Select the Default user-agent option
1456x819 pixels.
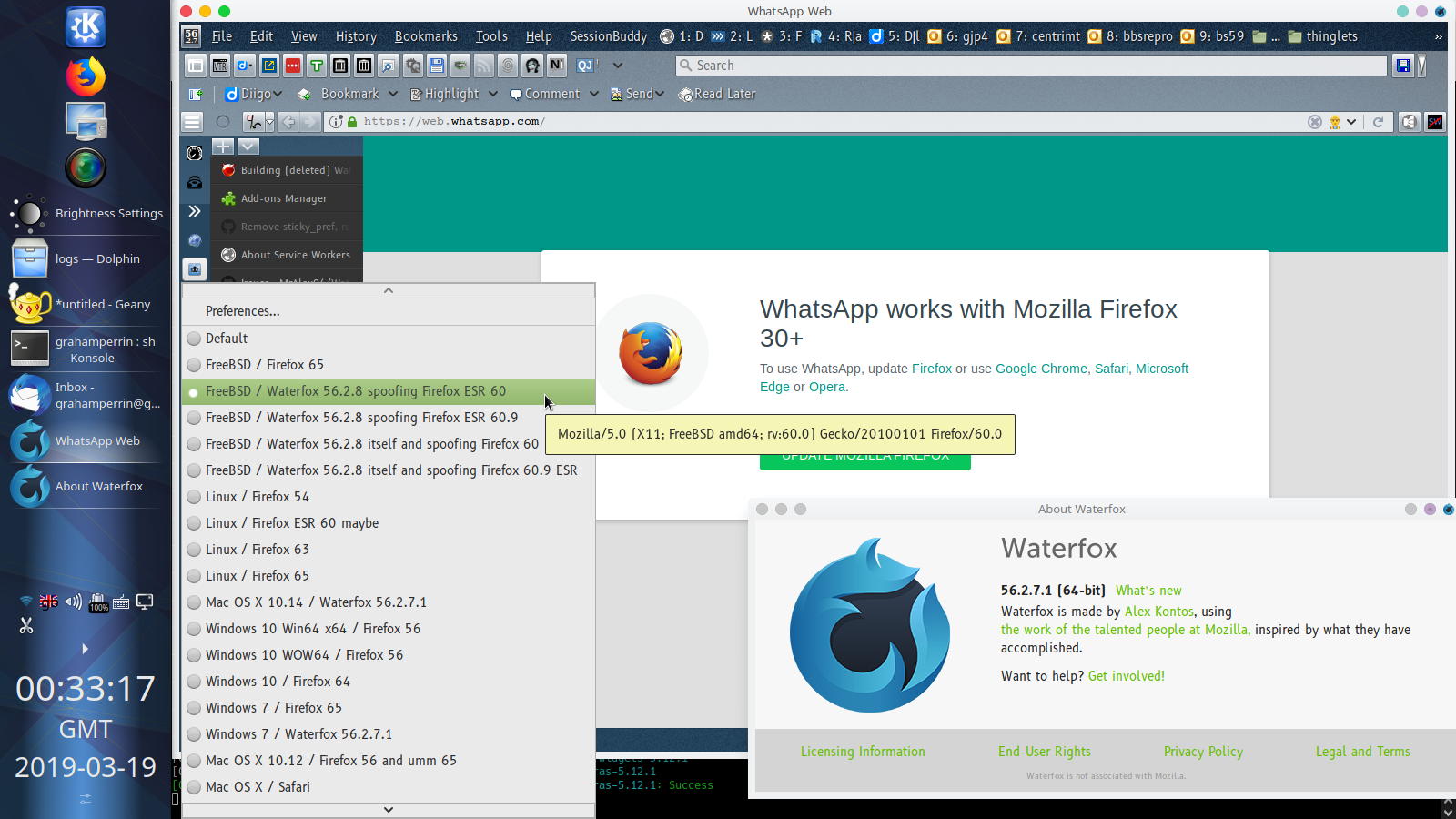point(226,338)
